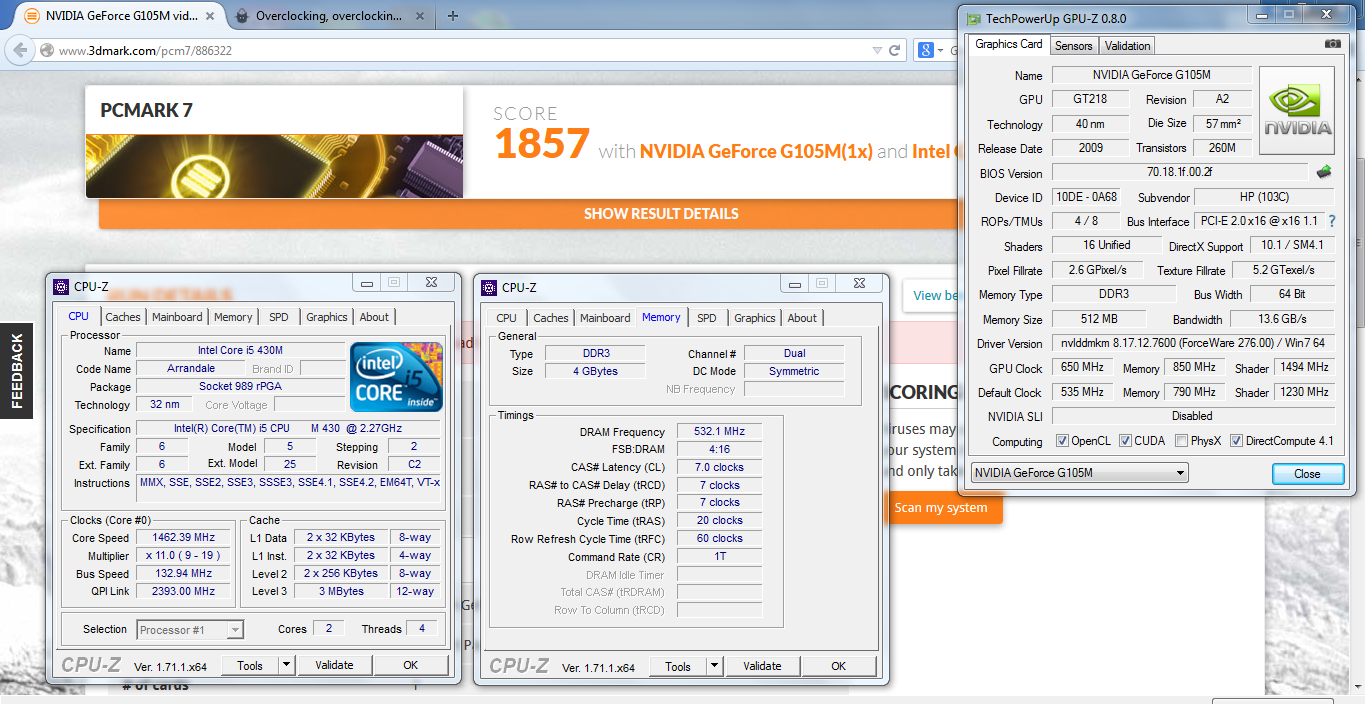Click the GPU Clock 650 MHz value
The image size is (1365, 704).
tap(1083, 368)
